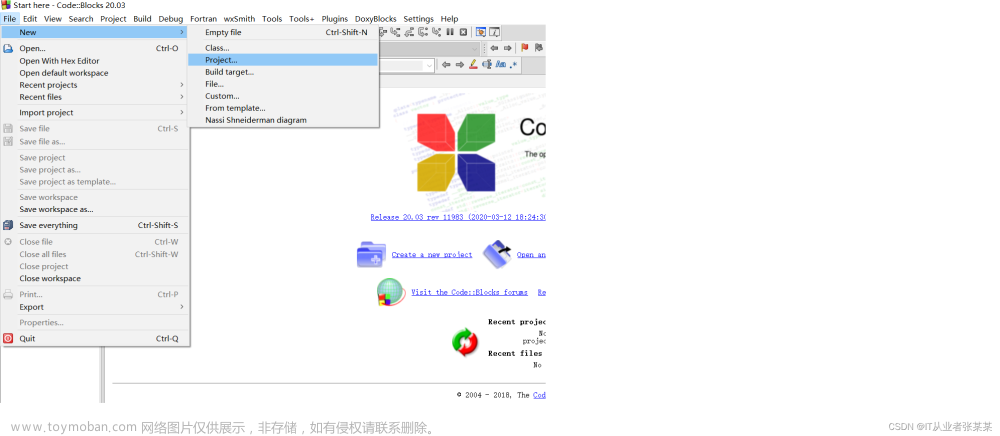This screenshot has width=1000, height=436.
Task: Select Close workspace entry
Action: [96, 279]
